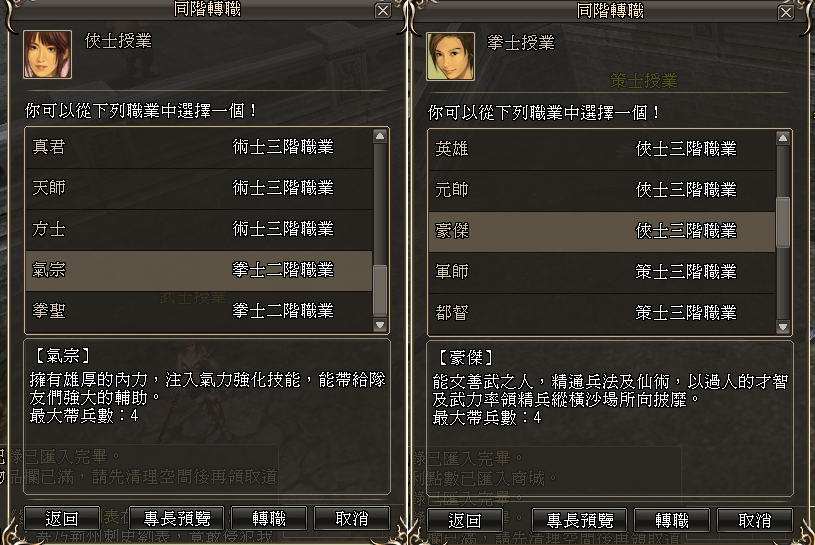The image size is (815, 545).
Task: Select 拳聖 in the left list
Action: coord(198,311)
